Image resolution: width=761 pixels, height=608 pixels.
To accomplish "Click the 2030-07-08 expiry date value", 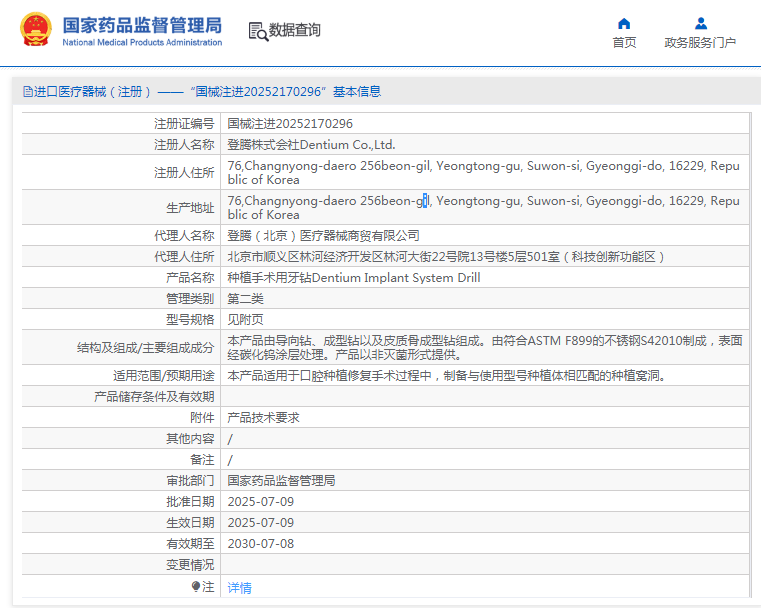I will coord(260,543).
